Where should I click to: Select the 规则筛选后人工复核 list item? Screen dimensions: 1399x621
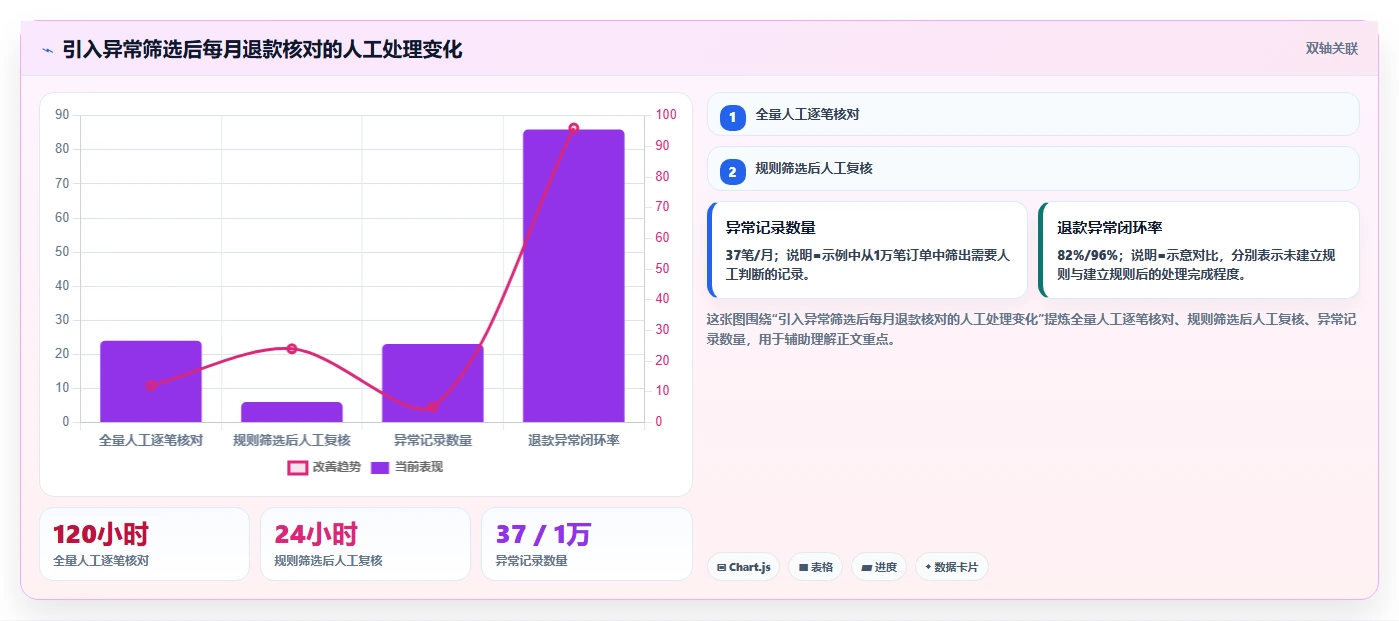point(1033,169)
